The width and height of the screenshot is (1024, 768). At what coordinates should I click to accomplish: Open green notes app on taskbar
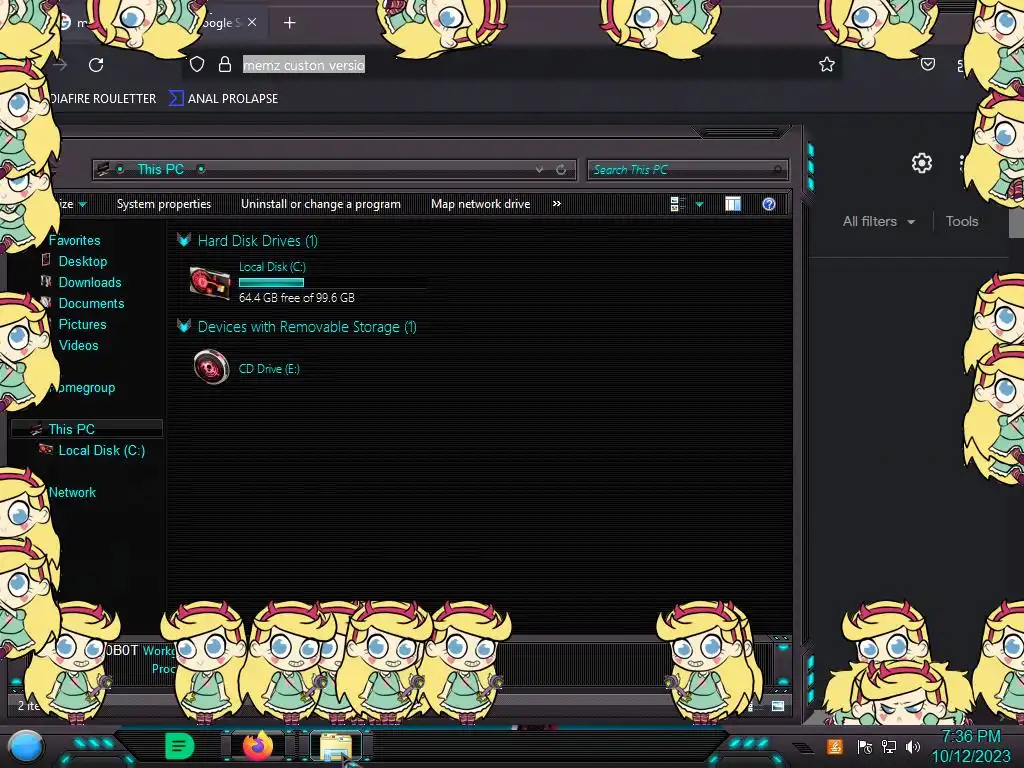coord(179,745)
